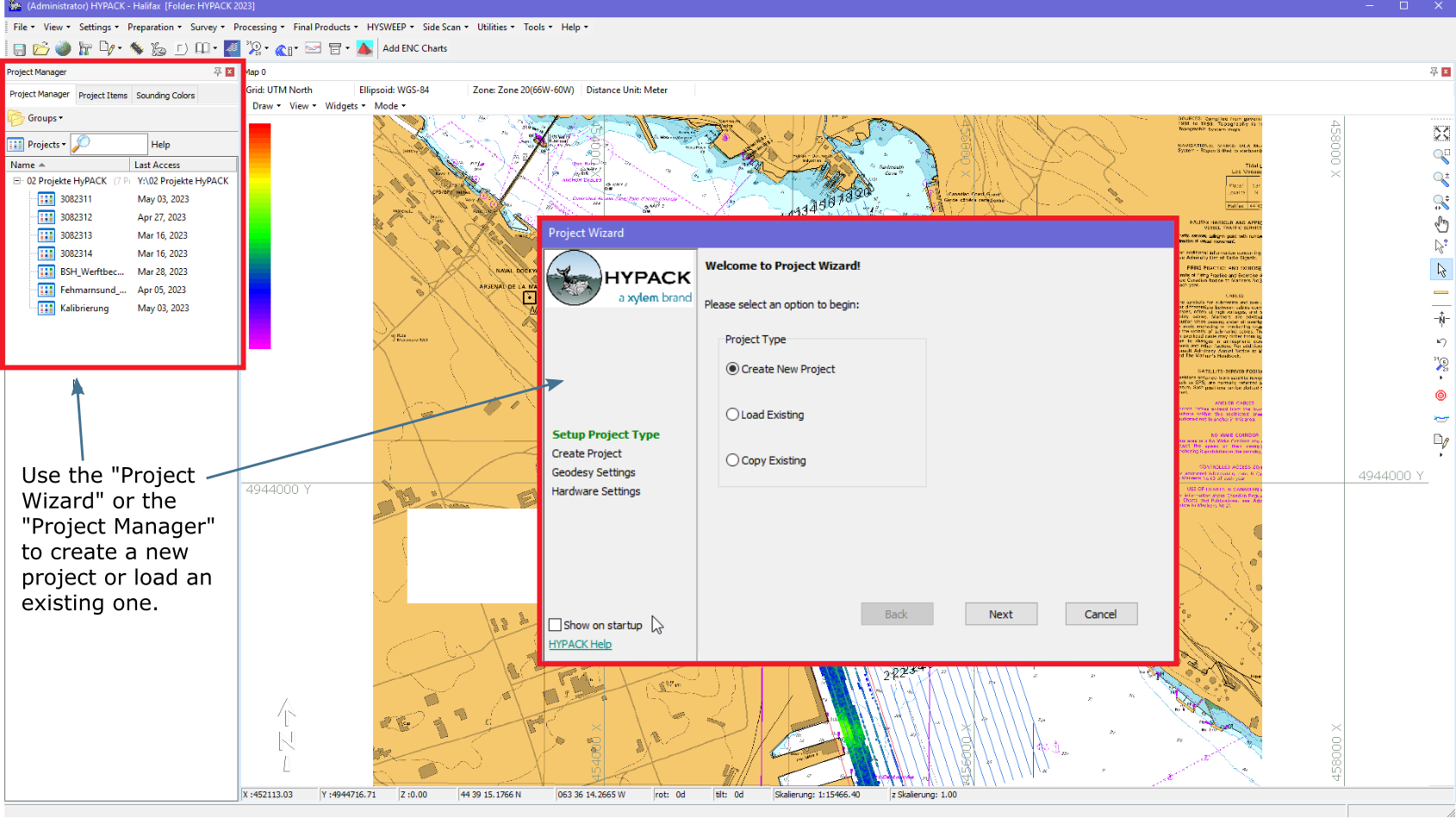
Task: Click the rainbow depth color bar
Action: click(259, 236)
